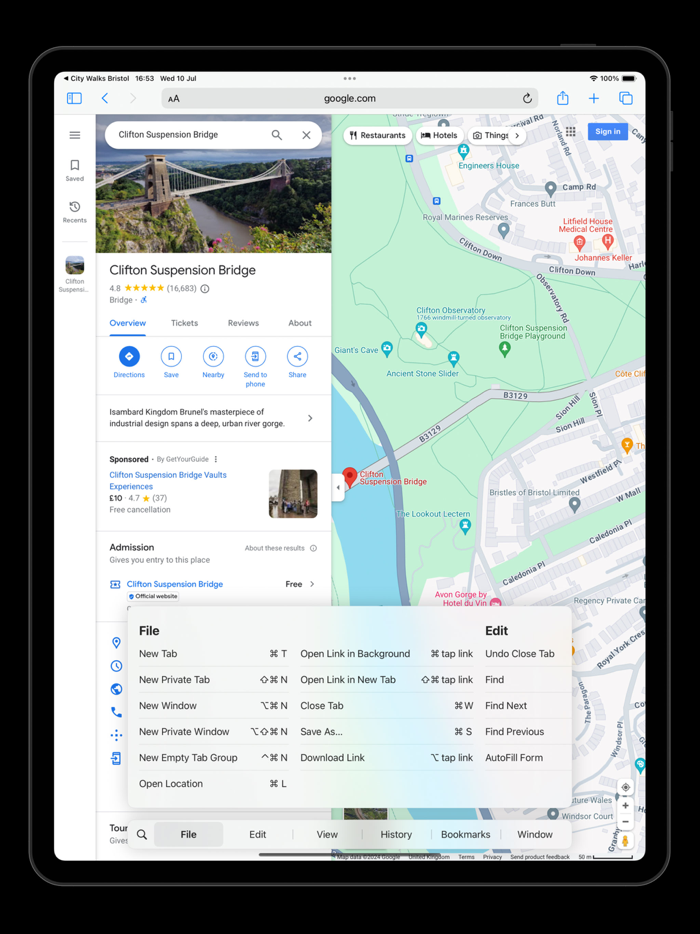Open Saved places in the sidebar
Viewport: 700px width, 934px height.
pos(74,170)
